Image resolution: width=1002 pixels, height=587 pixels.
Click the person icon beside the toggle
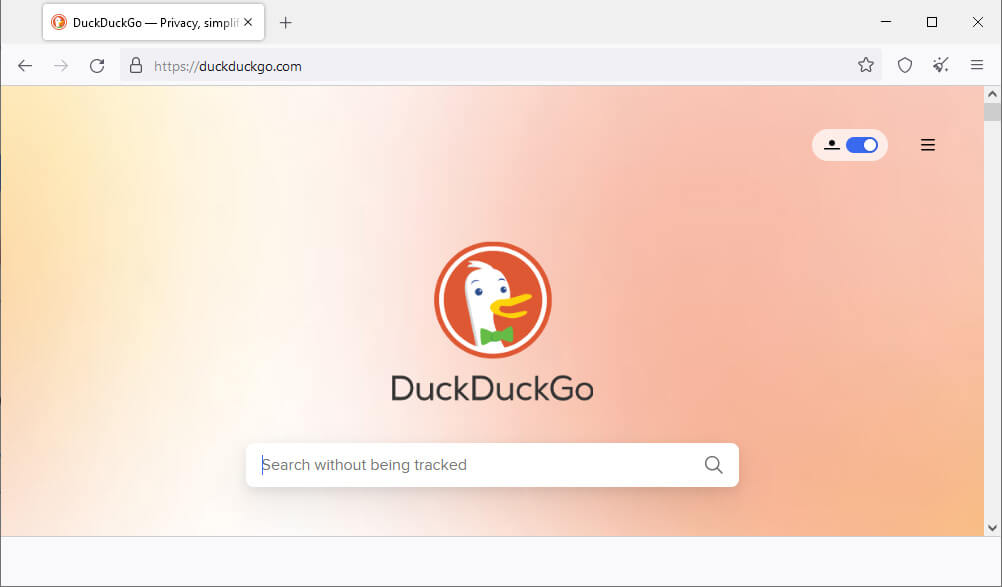[x=831, y=145]
